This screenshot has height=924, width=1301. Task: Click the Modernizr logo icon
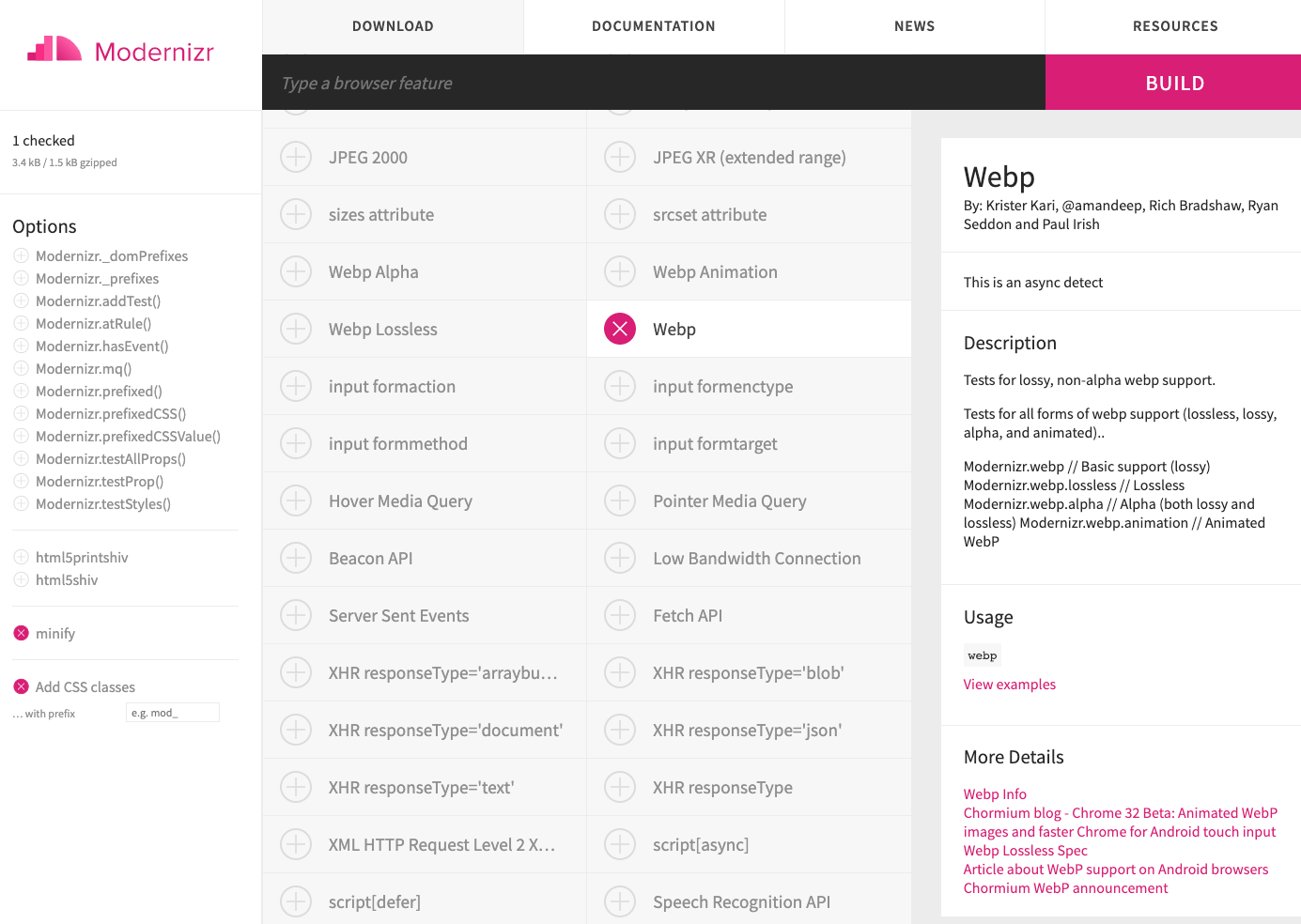click(x=54, y=49)
